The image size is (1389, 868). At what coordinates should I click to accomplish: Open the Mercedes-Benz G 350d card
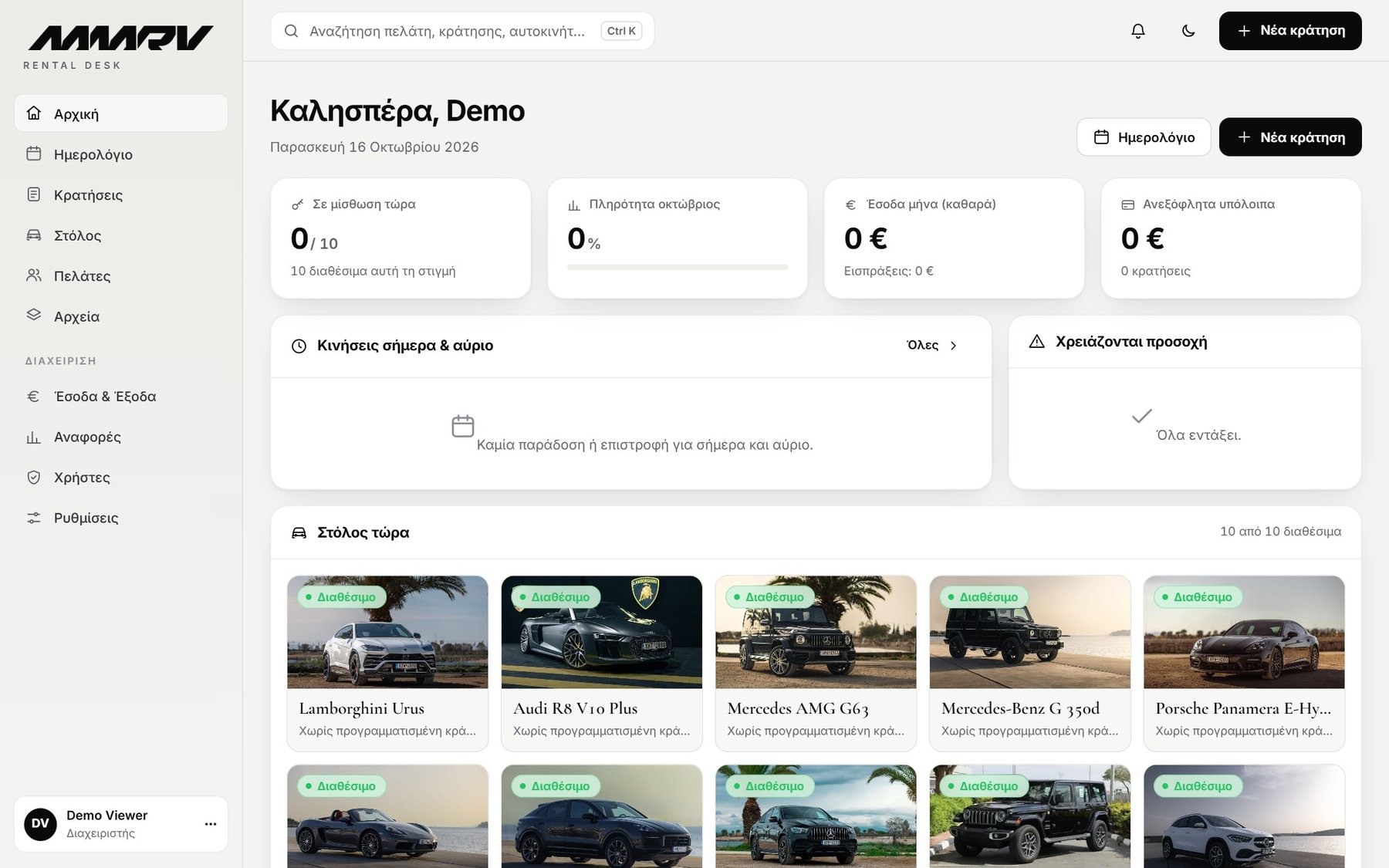[x=1030, y=664]
